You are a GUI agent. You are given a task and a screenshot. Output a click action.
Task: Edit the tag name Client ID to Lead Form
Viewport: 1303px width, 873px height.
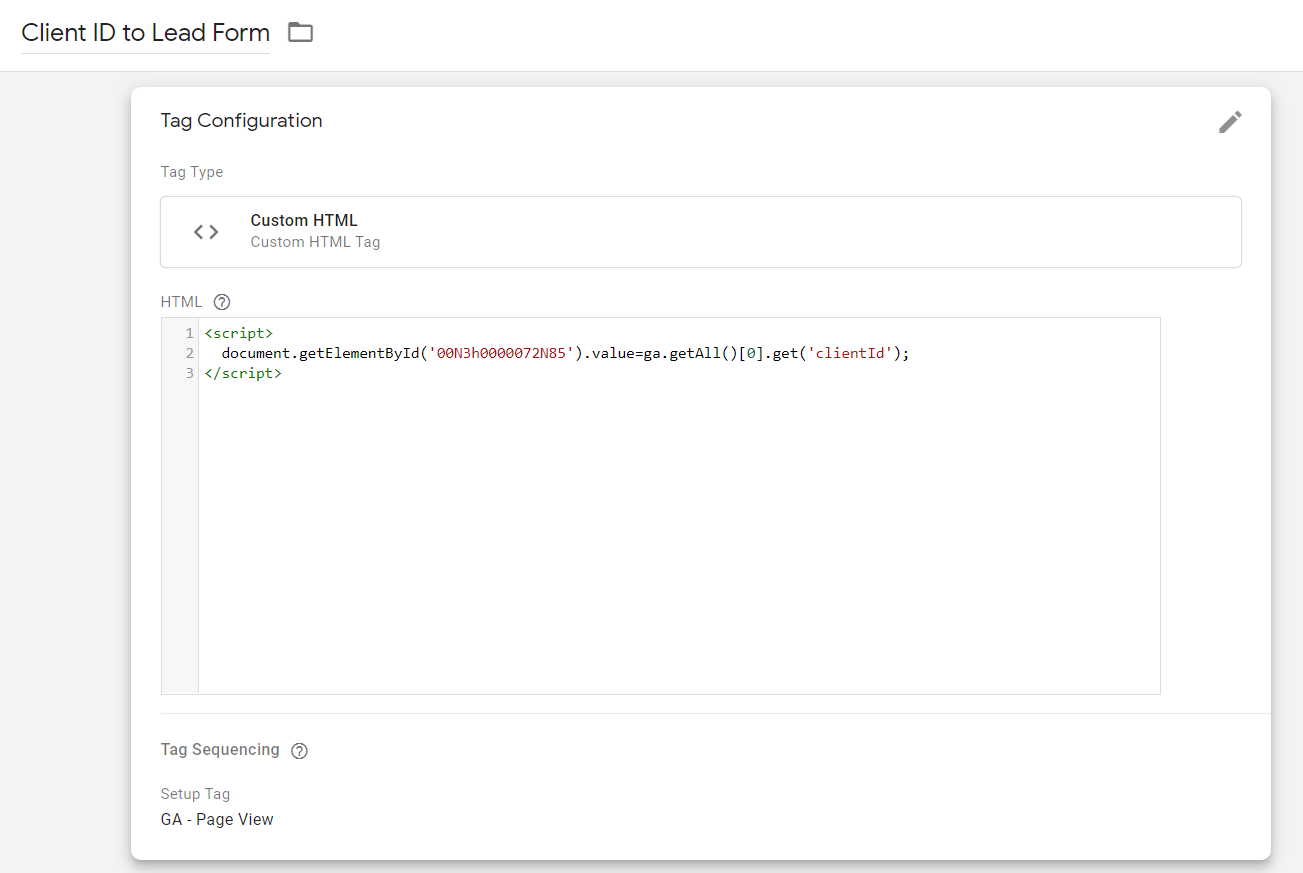(x=146, y=33)
